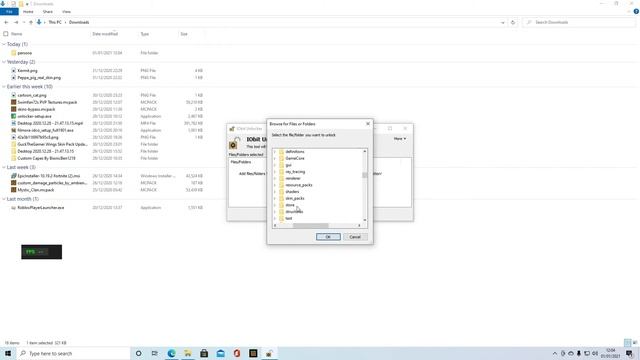Sort by the Size column header

point(184,34)
